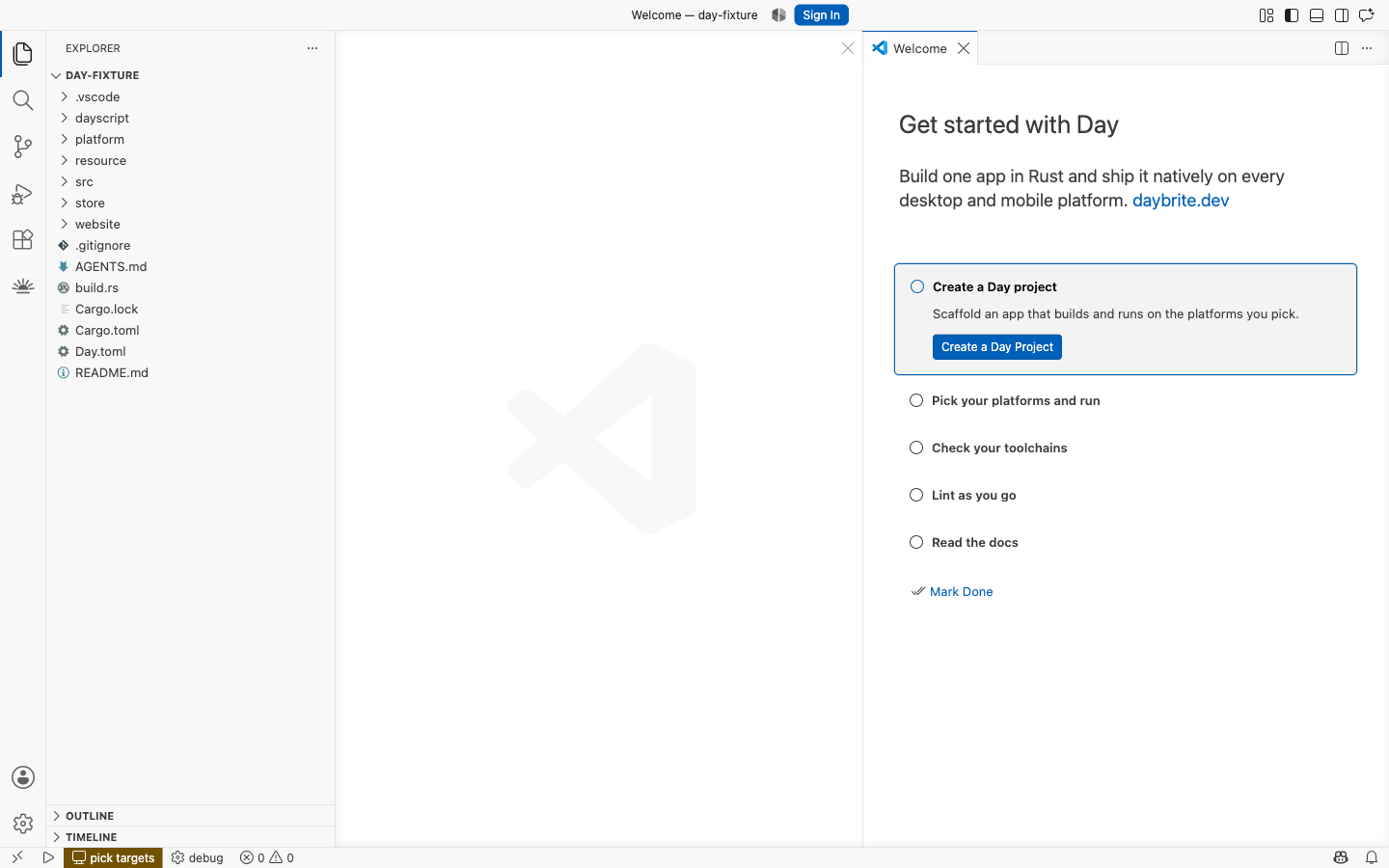The image size is (1389, 868).
Task: Open the Cargo.lock file
Action: (x=191, y=309)
